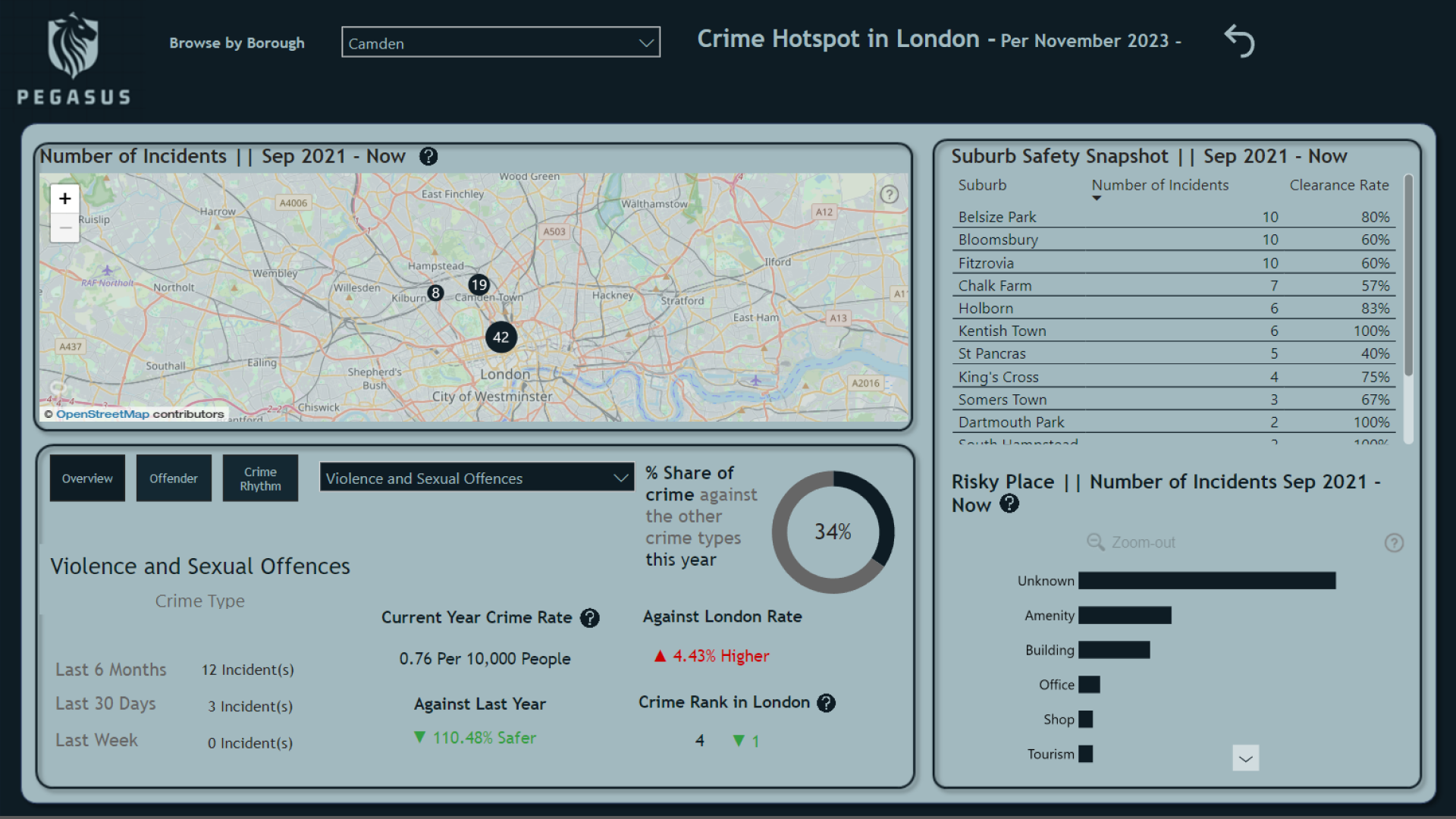
Task: Click the Building bar in chart
Action: coord(1114,650)
